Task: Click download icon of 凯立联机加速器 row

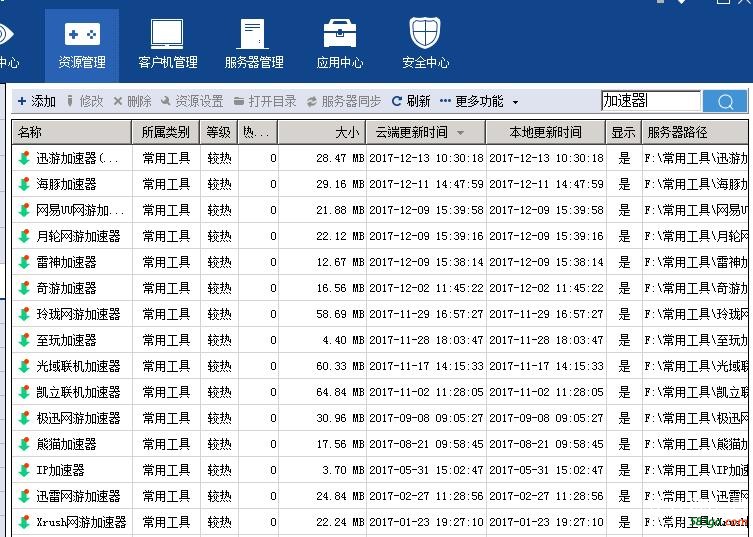Action: click(x=24, y=392)
